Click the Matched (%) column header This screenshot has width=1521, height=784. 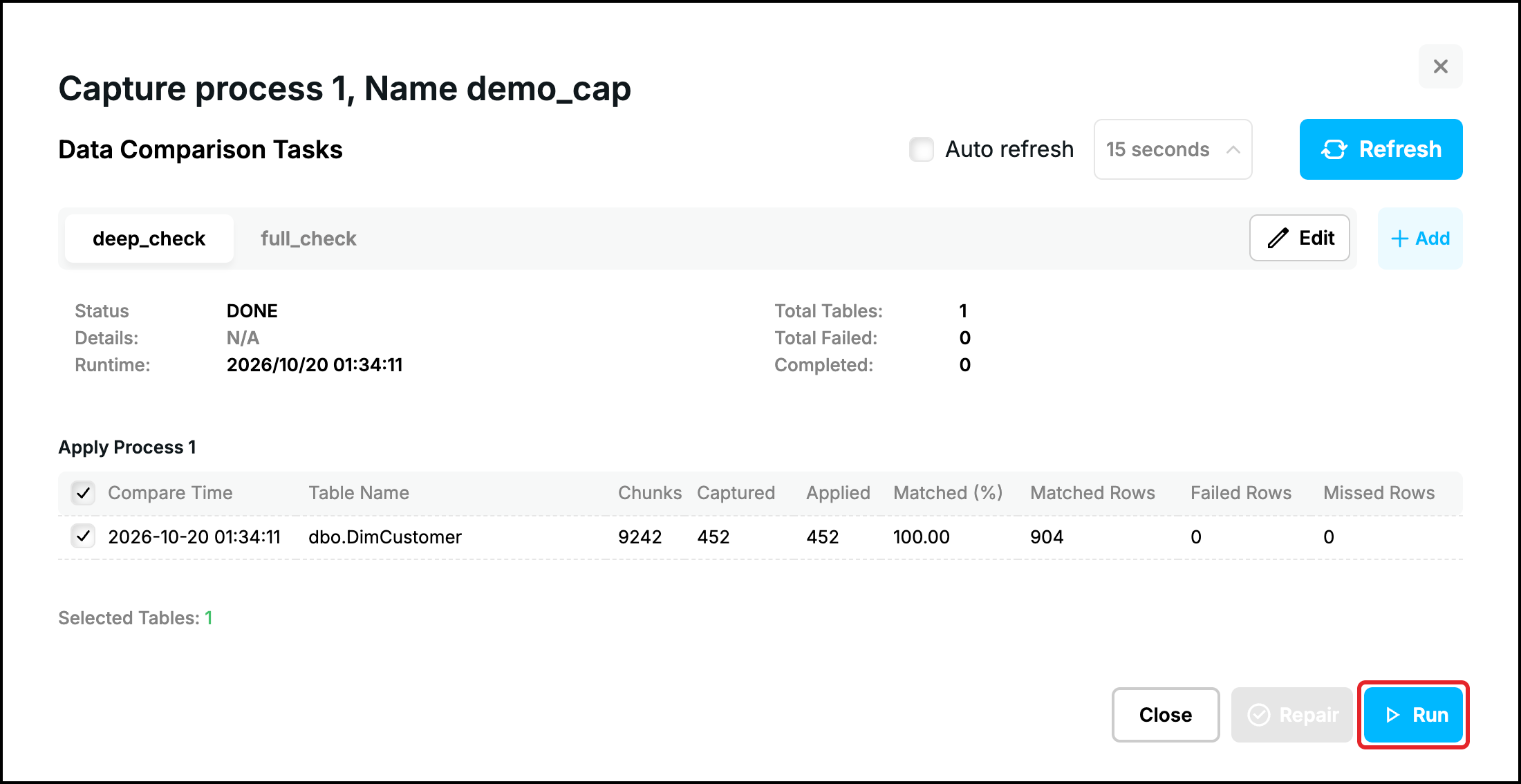[948, 493]
